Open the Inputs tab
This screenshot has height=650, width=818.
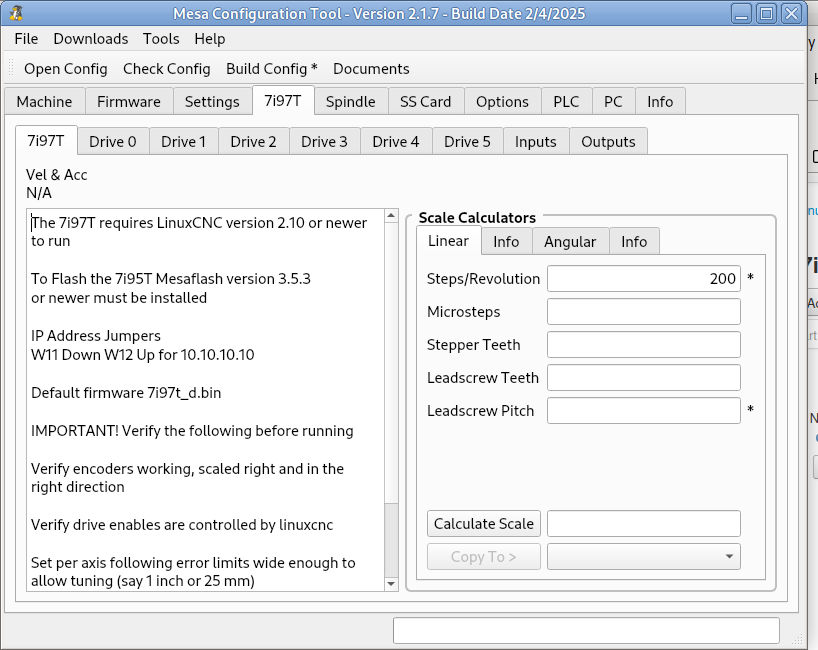coord(536,141)
